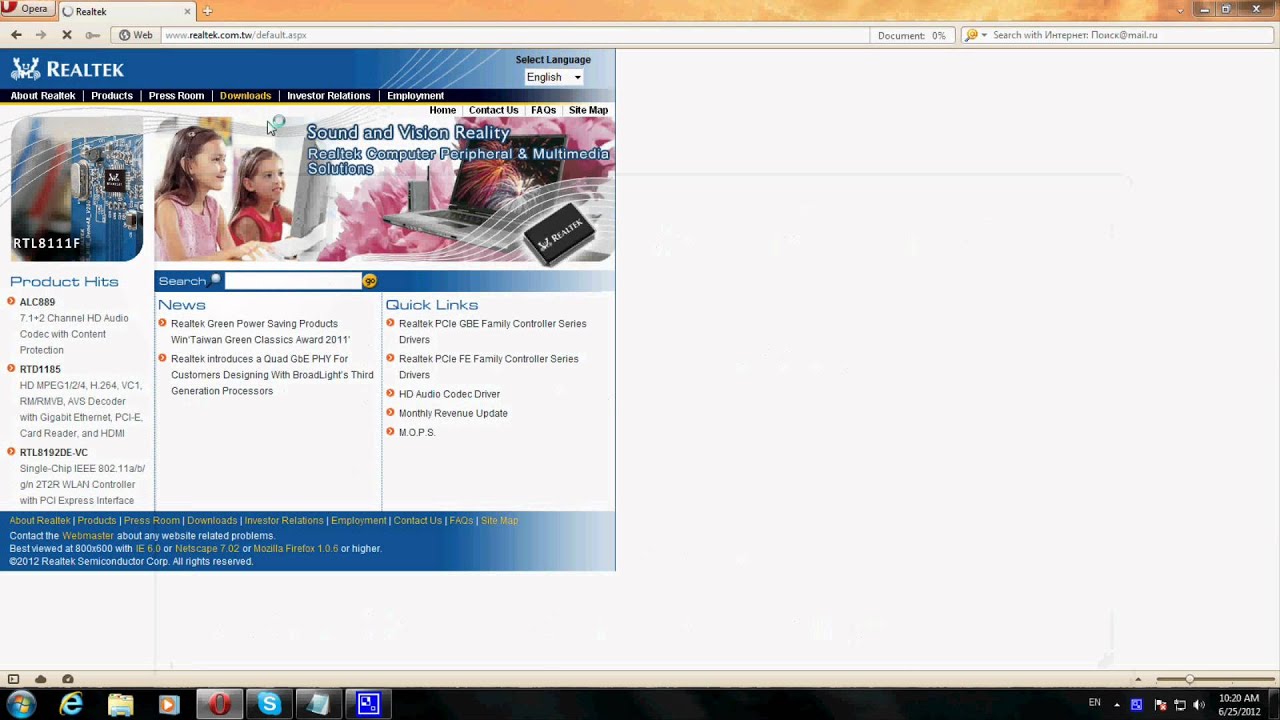Open the Windows Start menu
The height and width of the screenshot is (720, 1280).
point(21,704)
